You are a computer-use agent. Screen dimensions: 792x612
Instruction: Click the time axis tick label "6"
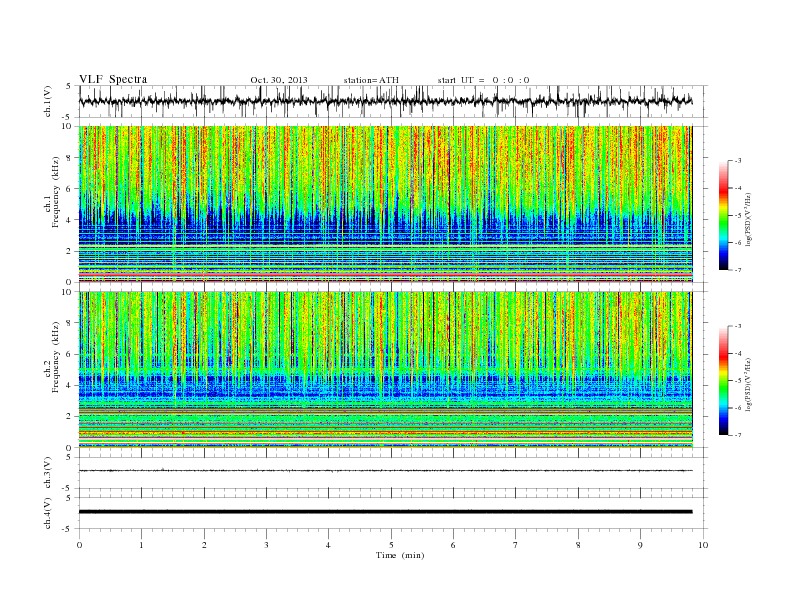click(x=453, y=545)
